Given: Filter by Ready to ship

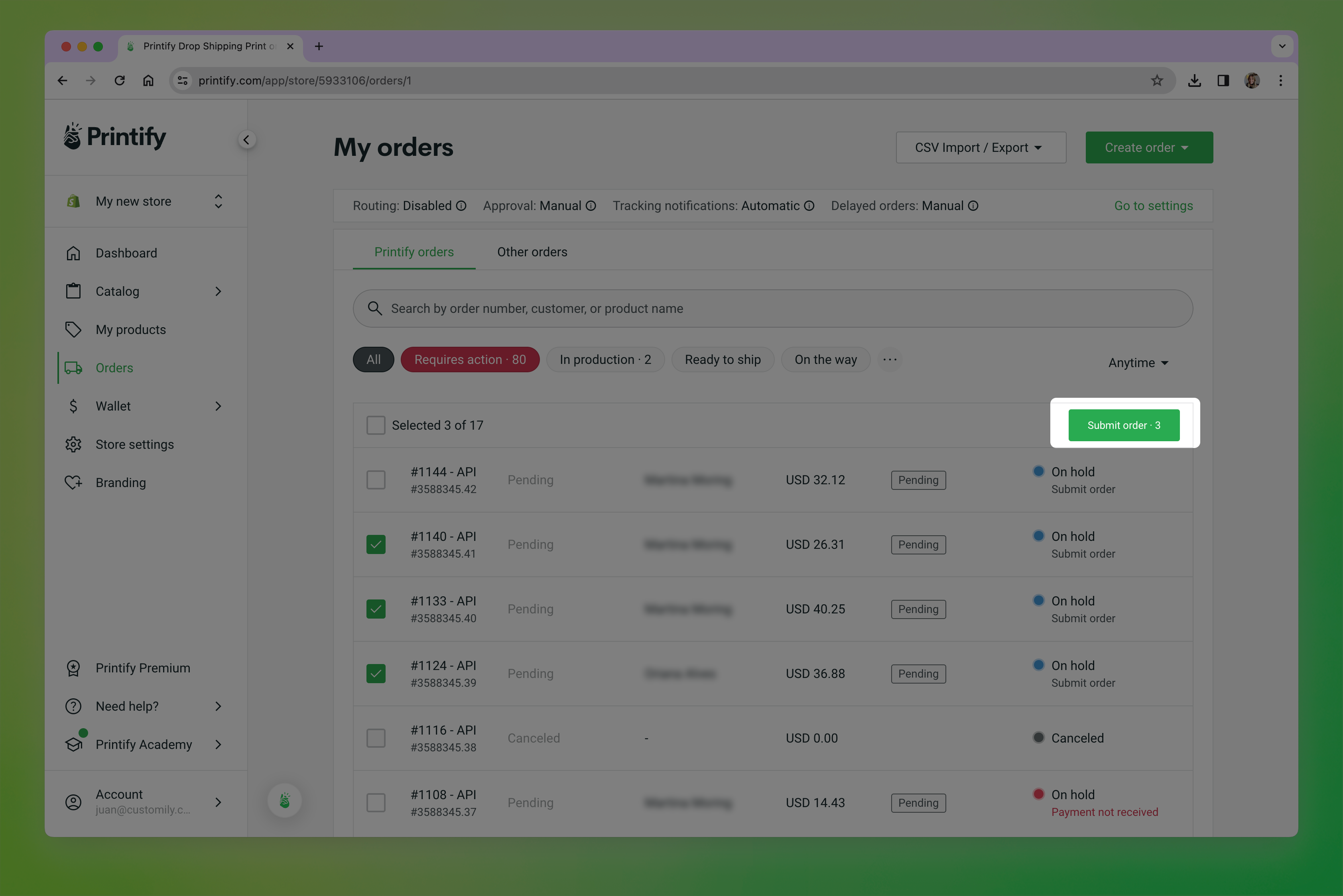Looking at the screenshot, I should (x=723, y=360).
